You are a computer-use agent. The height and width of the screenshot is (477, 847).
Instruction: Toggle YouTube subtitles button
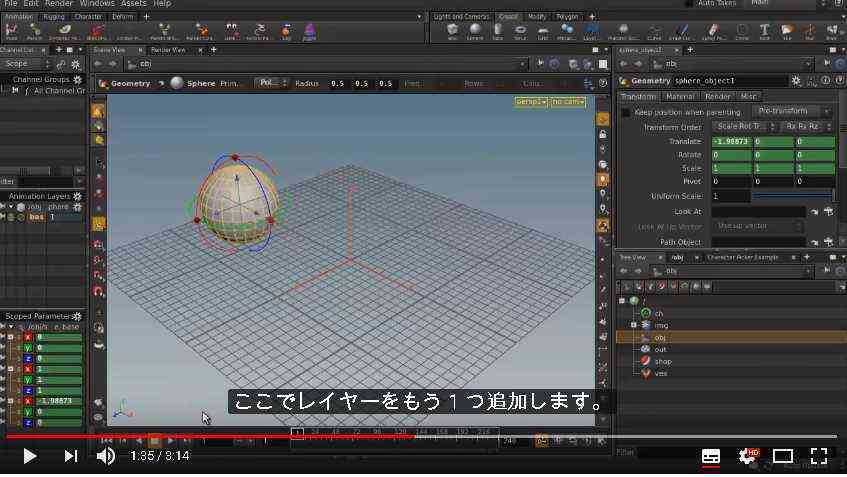(710, 456)
